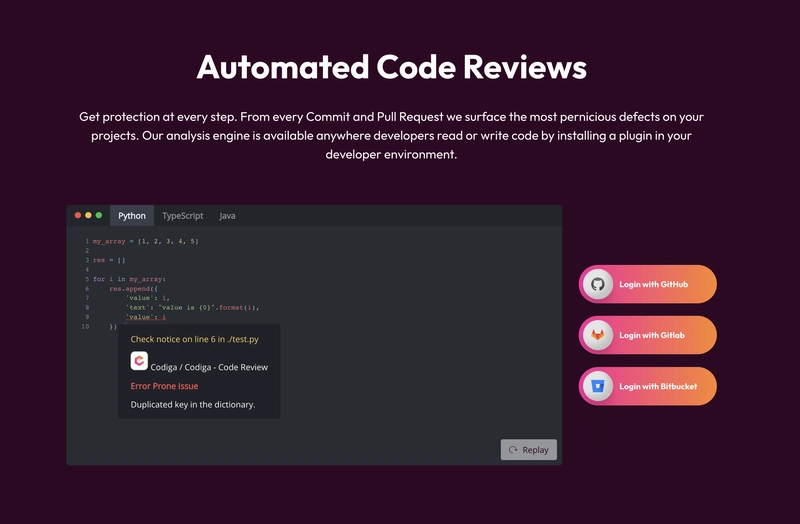Switch to the Python tab
Viewport: 800px width, 524px height.
(x=132, y=216)
